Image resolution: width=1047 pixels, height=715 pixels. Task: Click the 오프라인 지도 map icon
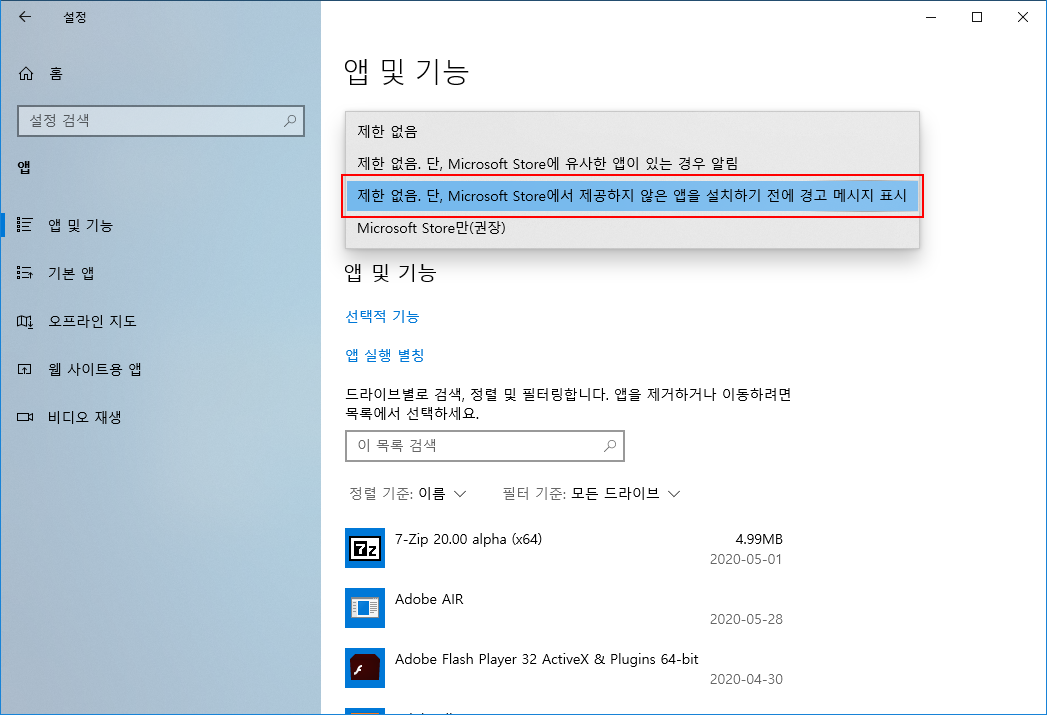tap(25, 321)
